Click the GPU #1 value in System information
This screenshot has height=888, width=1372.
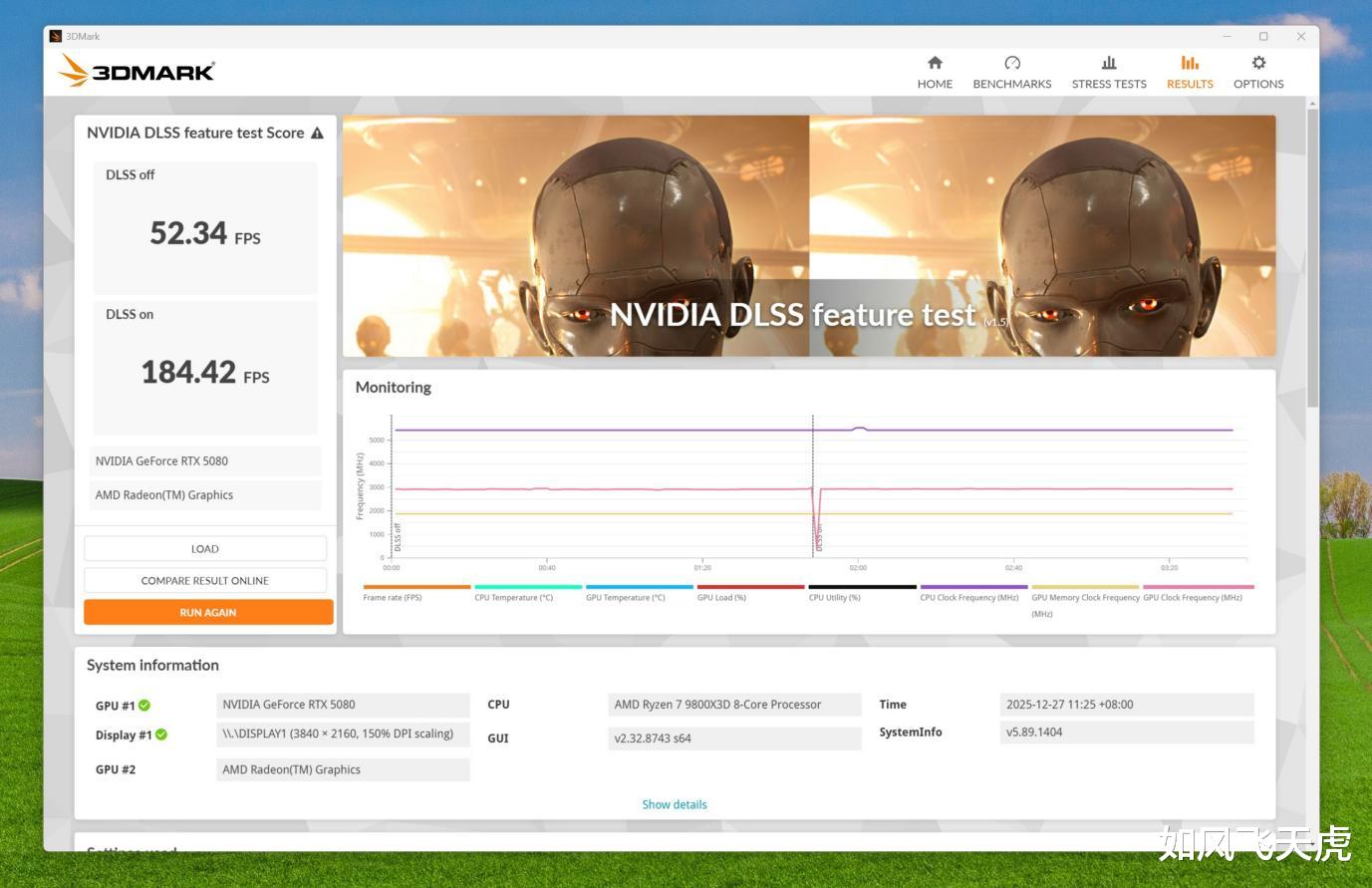pos(343,705)
